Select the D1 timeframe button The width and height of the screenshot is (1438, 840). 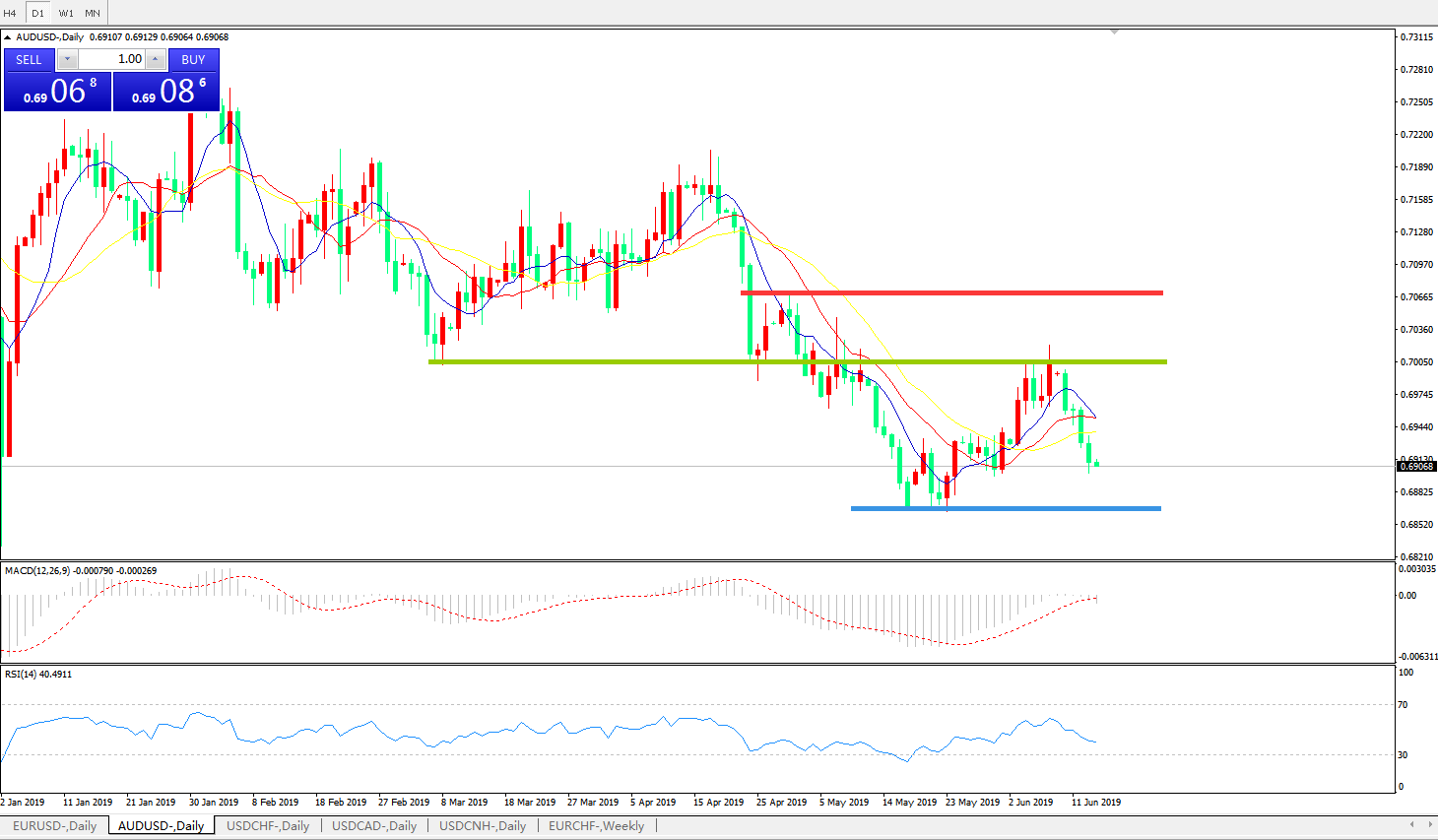pyautogui.click(x=37, y=13)
